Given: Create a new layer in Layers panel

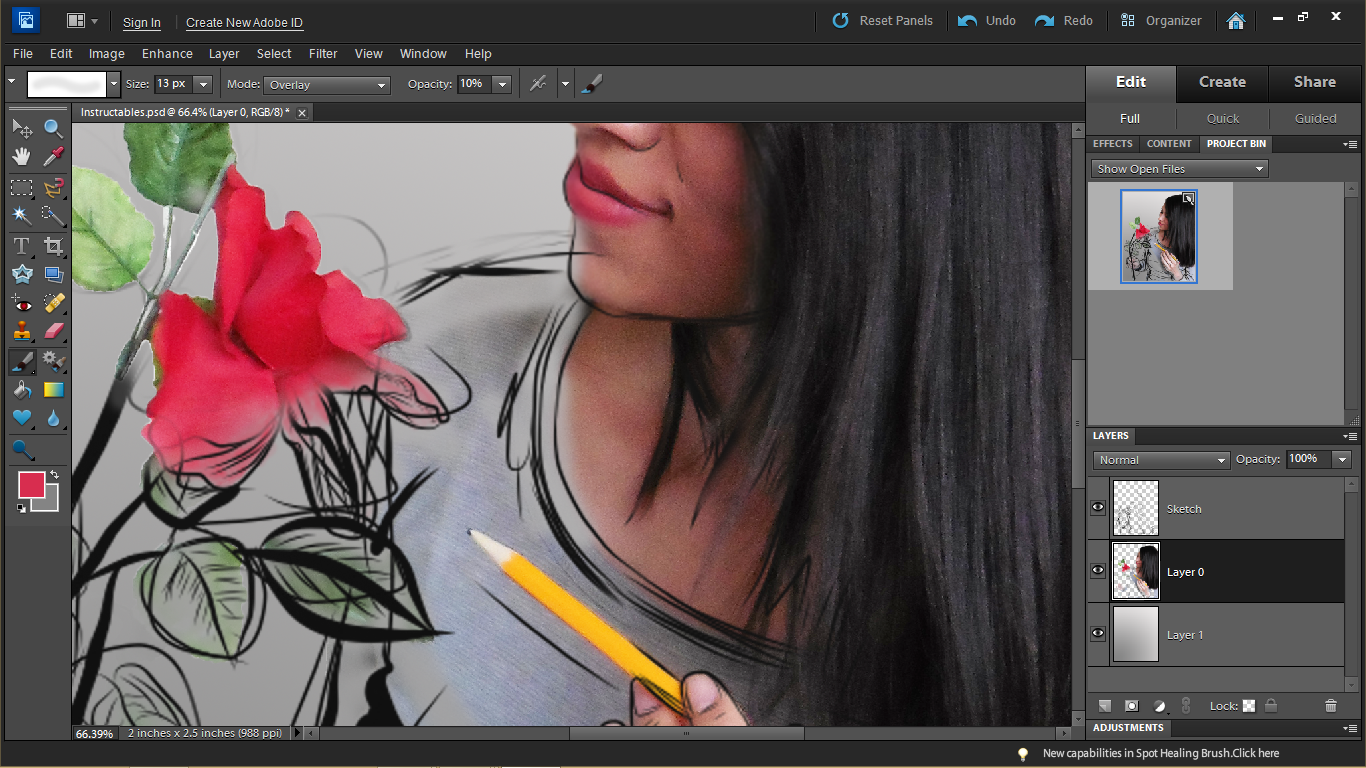Looking at the screenshot, I should [x=1105, y=706].
